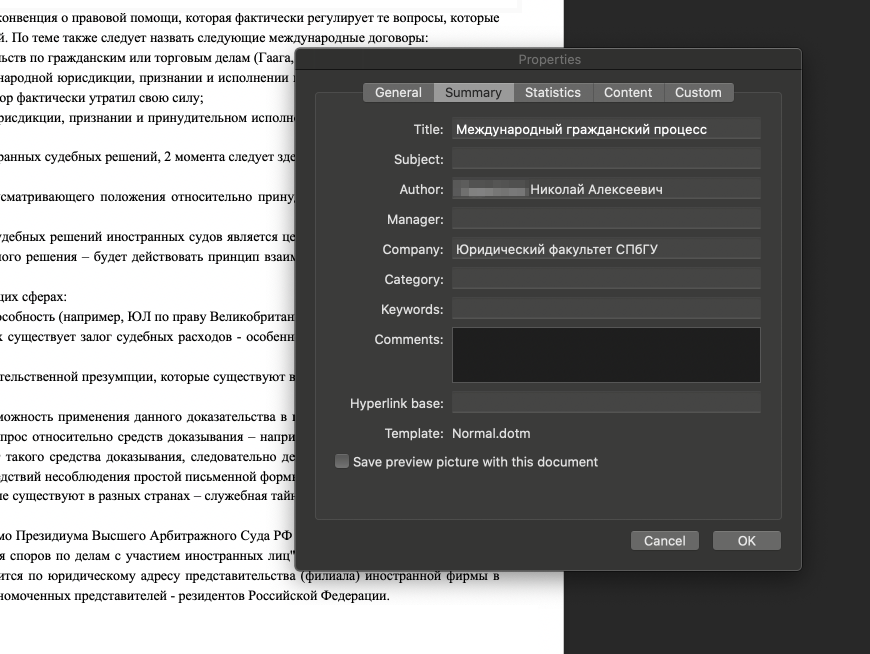The image size is (870, 654).
Task: Open the Content tab
Action: point(628,93)
